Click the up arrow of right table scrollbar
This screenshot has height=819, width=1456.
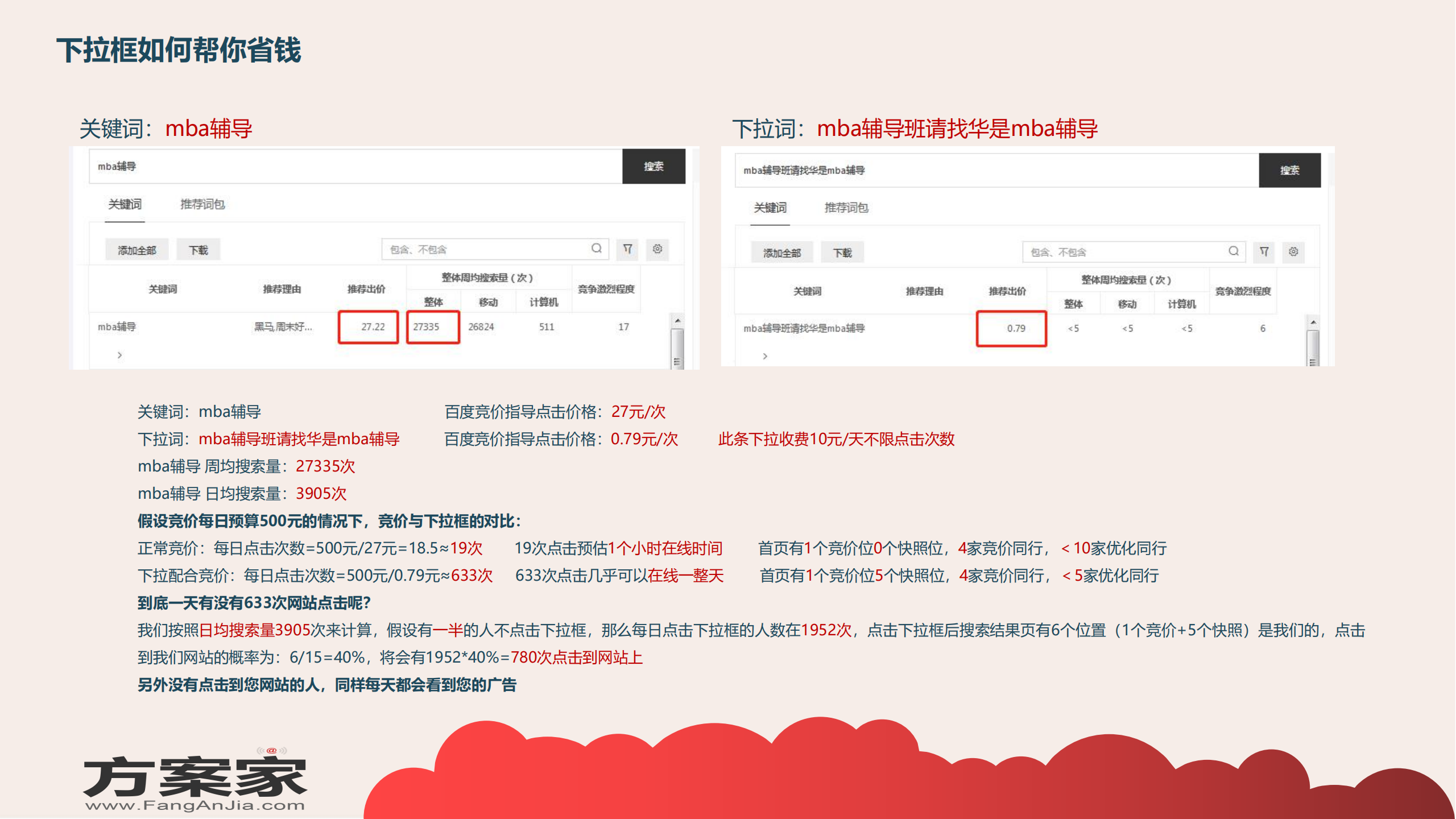click(x=1313, y=322)
